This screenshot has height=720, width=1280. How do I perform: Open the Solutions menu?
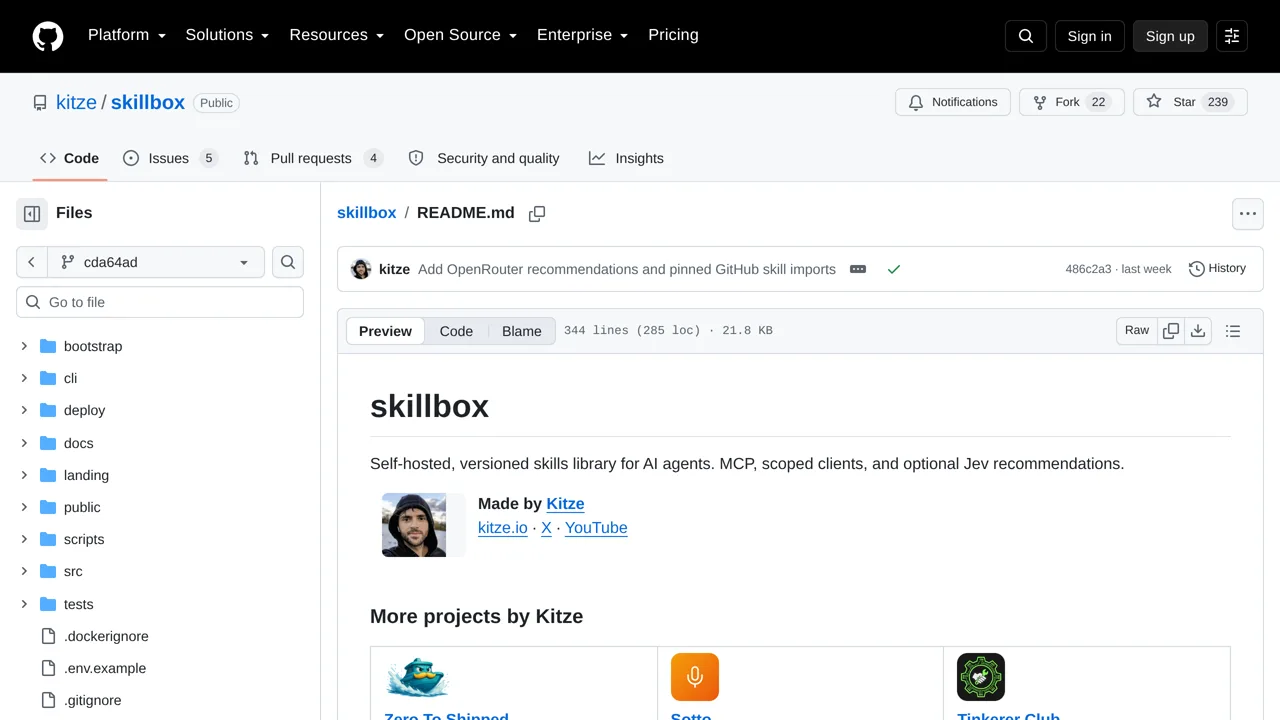coord(227,35)
